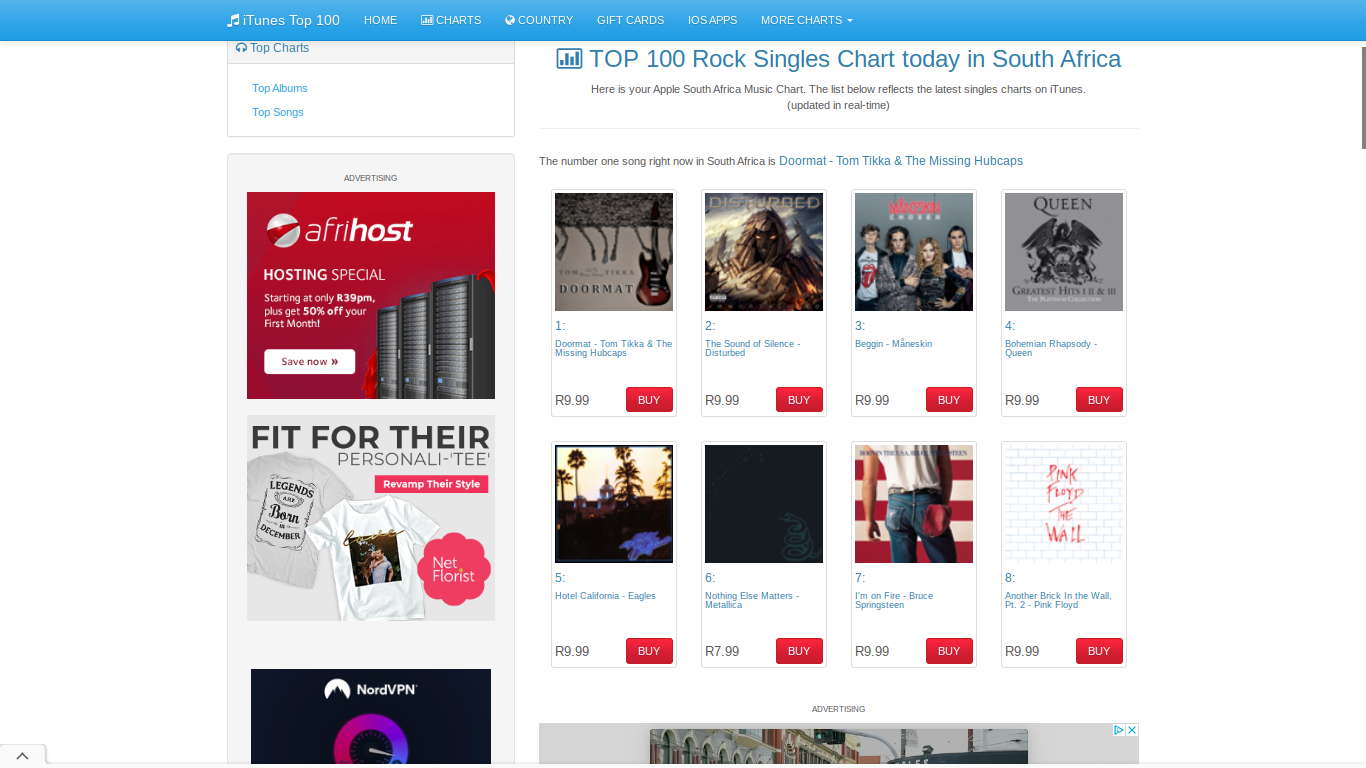Close the bottom ad via X icon
1366x768 pixels.
(1132, 730)
